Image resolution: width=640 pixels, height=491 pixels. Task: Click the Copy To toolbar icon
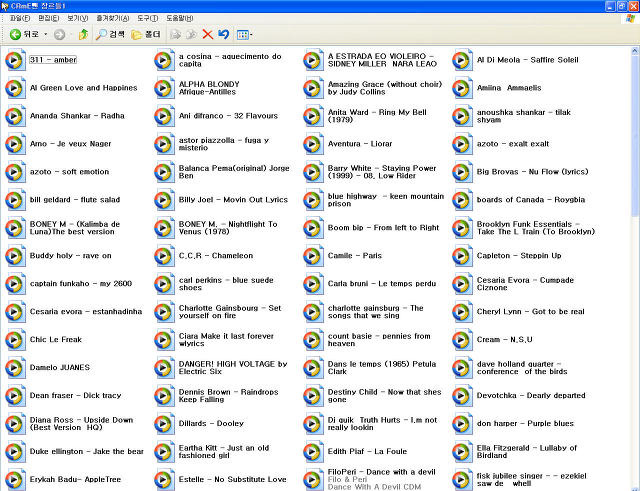tap(191, 35)
